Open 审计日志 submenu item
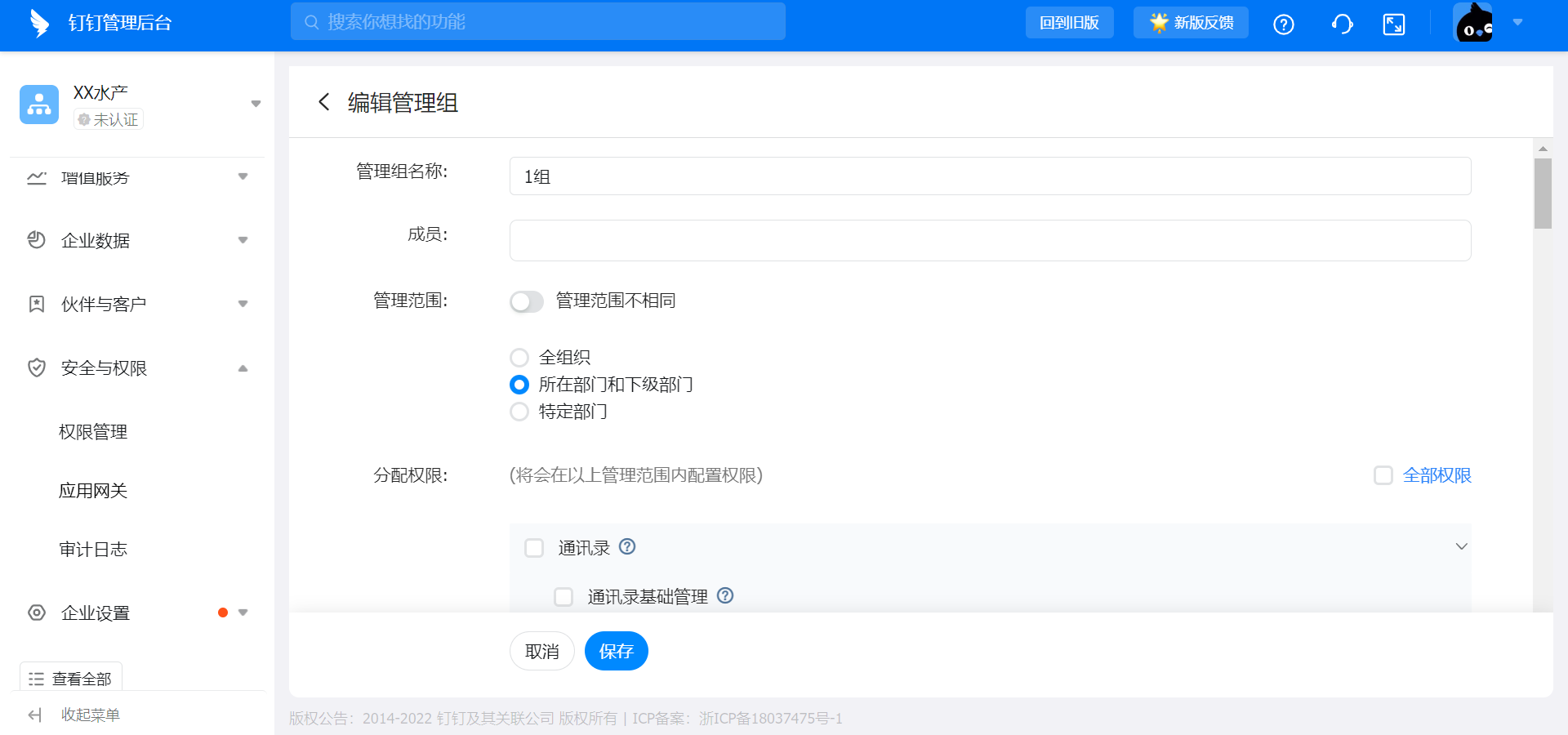 click(x=93, y=550)
